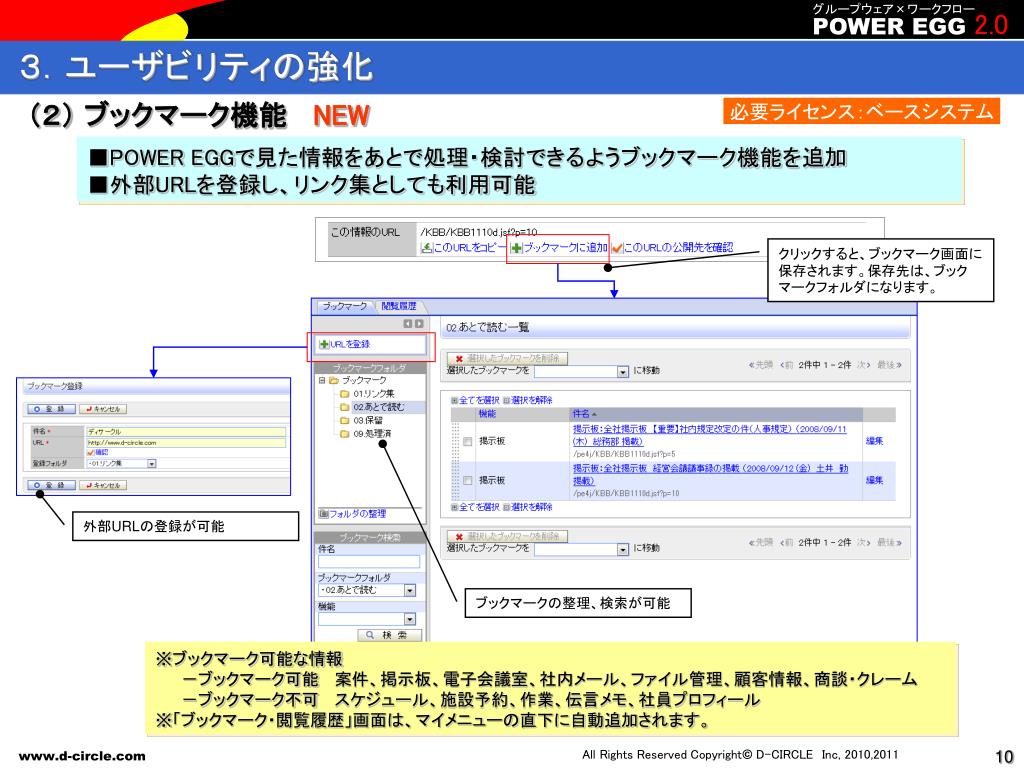Click URL field with http://www.d-circle.com
Viewport: 1024px width, 768px height.
(186, 443)
